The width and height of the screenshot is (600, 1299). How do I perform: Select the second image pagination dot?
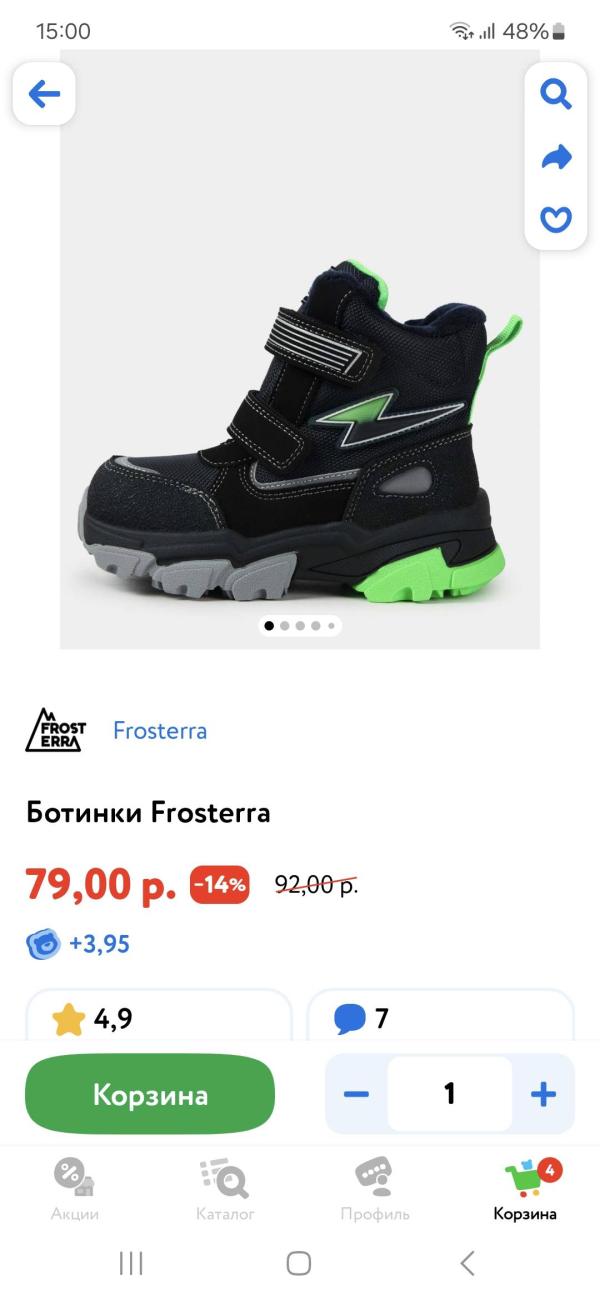[x=285, y=626]
